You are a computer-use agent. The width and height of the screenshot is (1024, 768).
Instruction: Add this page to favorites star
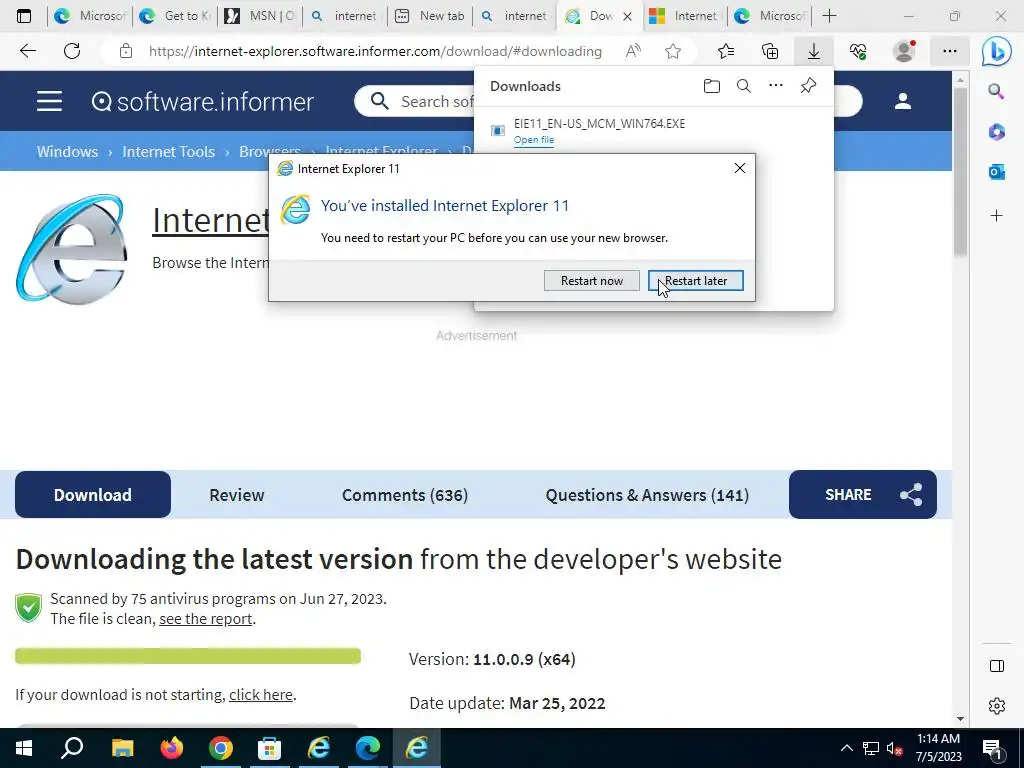point(673,51)
